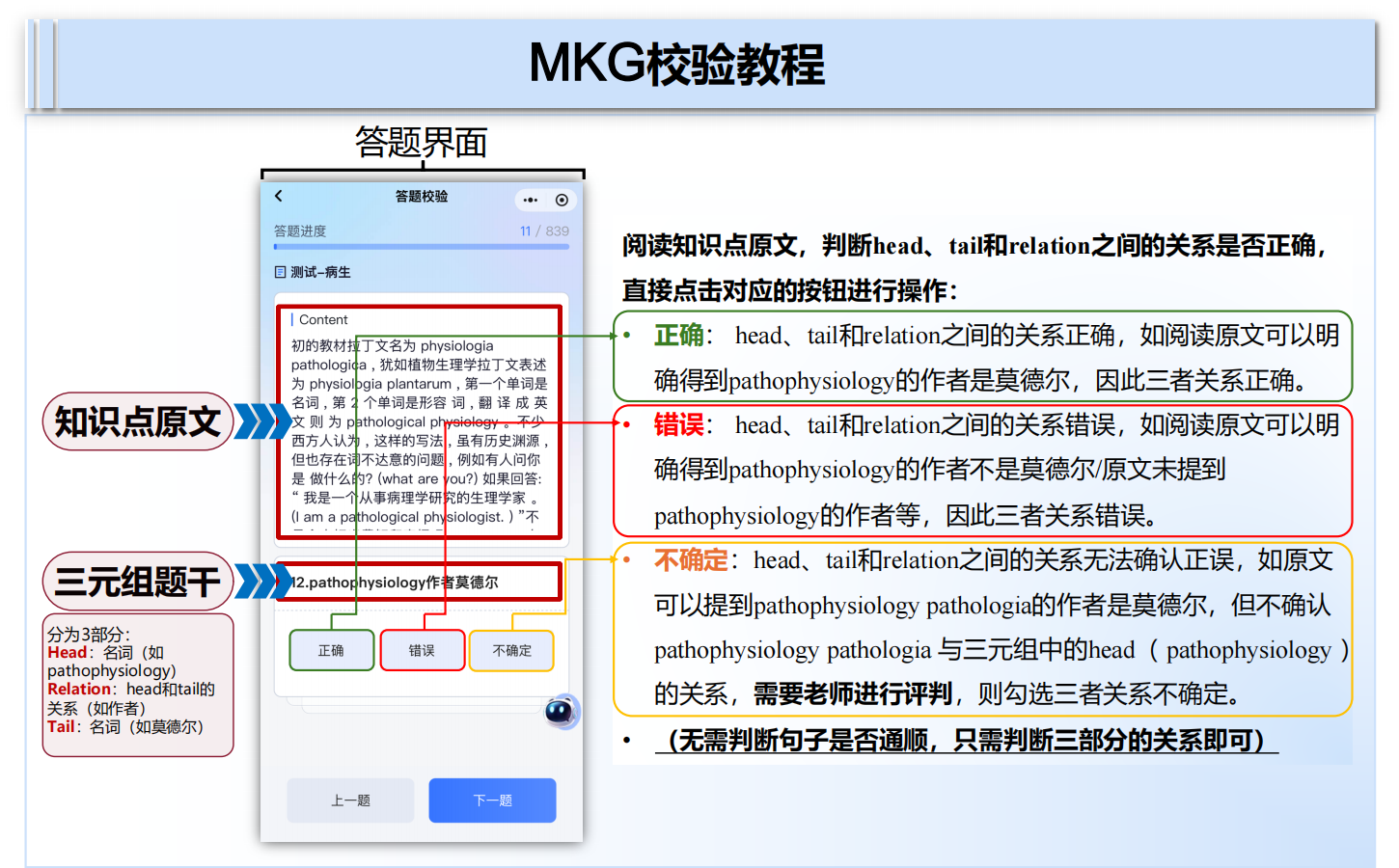1399x868 pixels.
Task: Advance with the blue 下一题 button
Action: click(492, 800)
